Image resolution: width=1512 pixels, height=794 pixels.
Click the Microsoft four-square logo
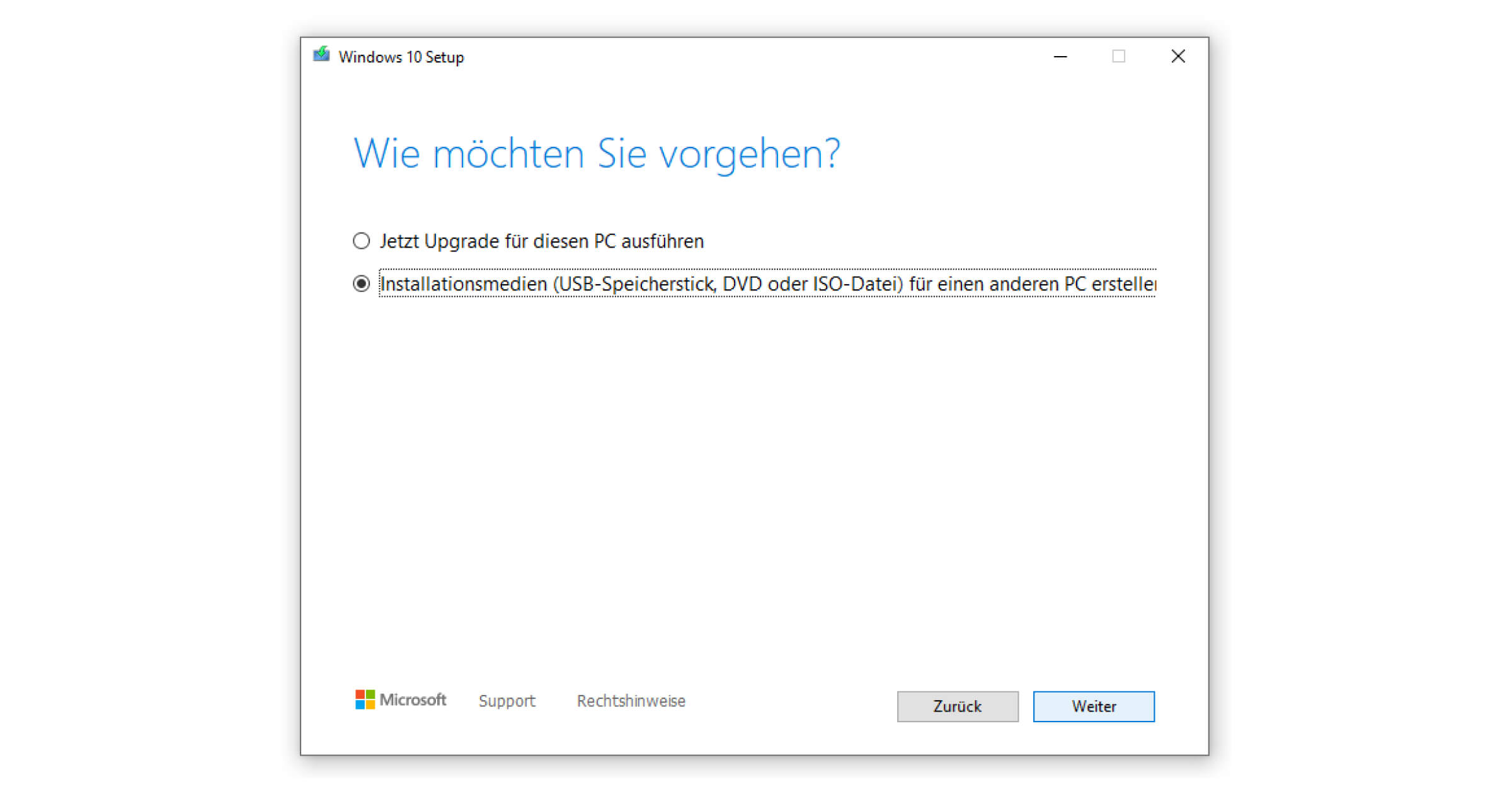tap(365, 699)
